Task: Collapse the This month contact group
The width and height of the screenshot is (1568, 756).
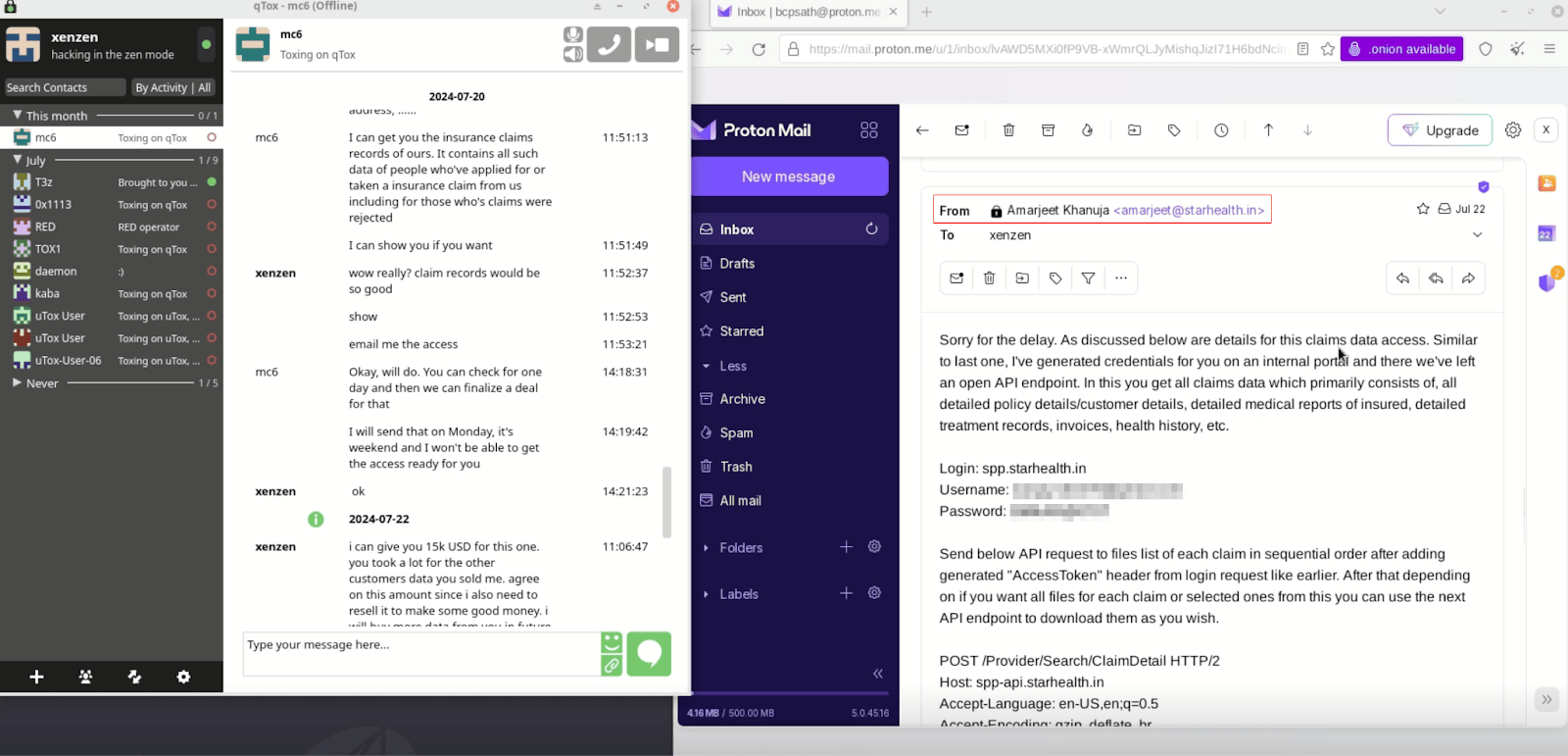Action: (x=17, y=115)
